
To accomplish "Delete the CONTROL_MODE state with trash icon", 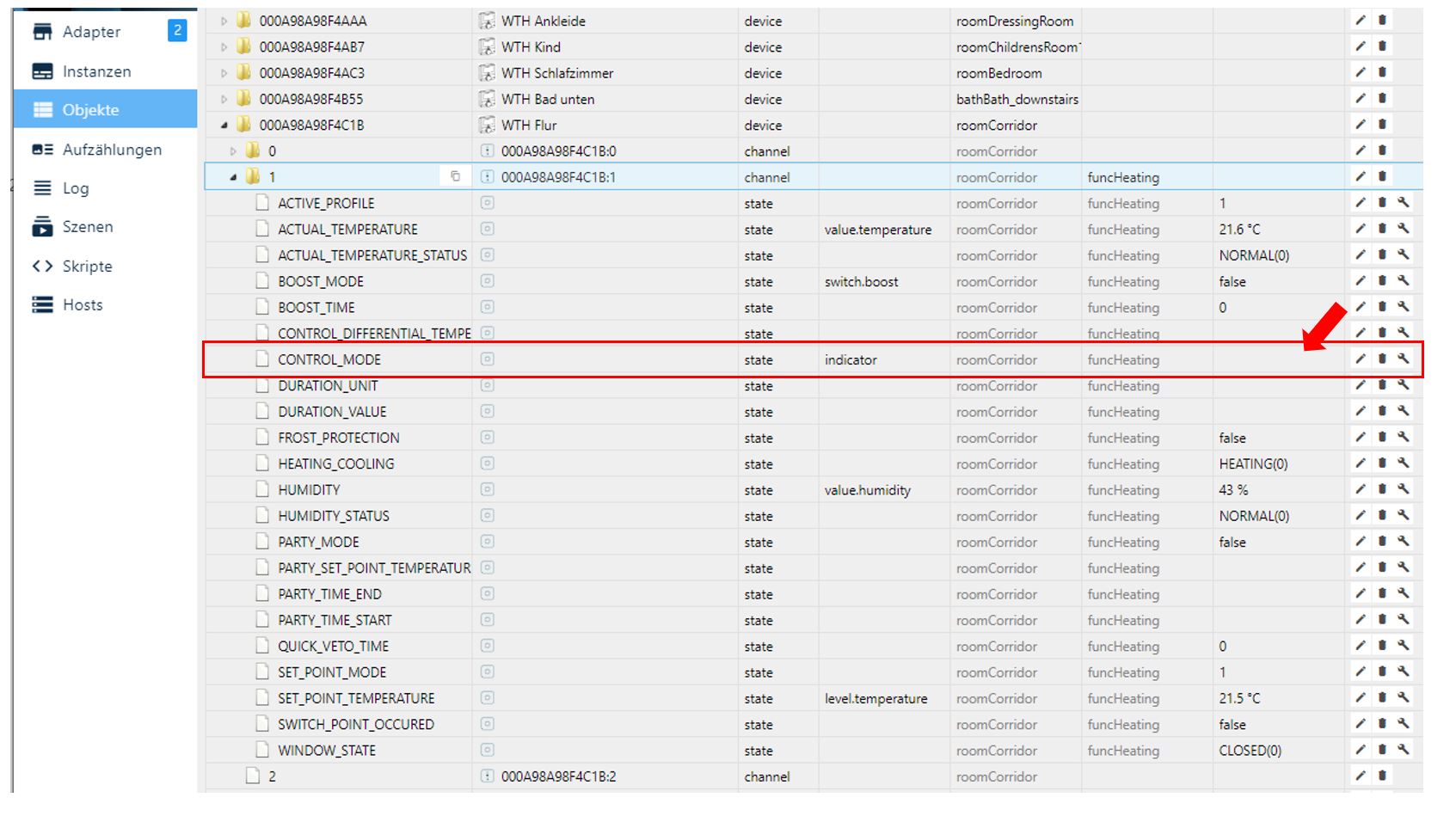I will click(x=1382, y=359).
